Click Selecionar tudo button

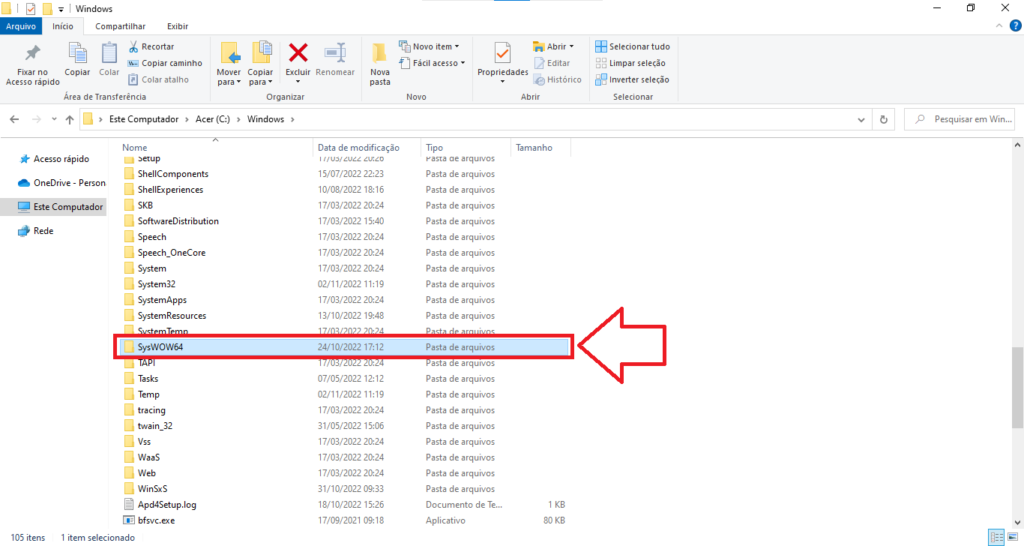(x=632, y=46)
